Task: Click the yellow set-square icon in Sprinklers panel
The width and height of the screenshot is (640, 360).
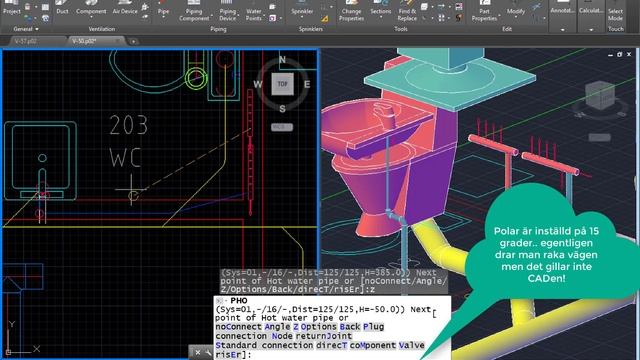Action: pyautogui.click(x=324, y=18)
